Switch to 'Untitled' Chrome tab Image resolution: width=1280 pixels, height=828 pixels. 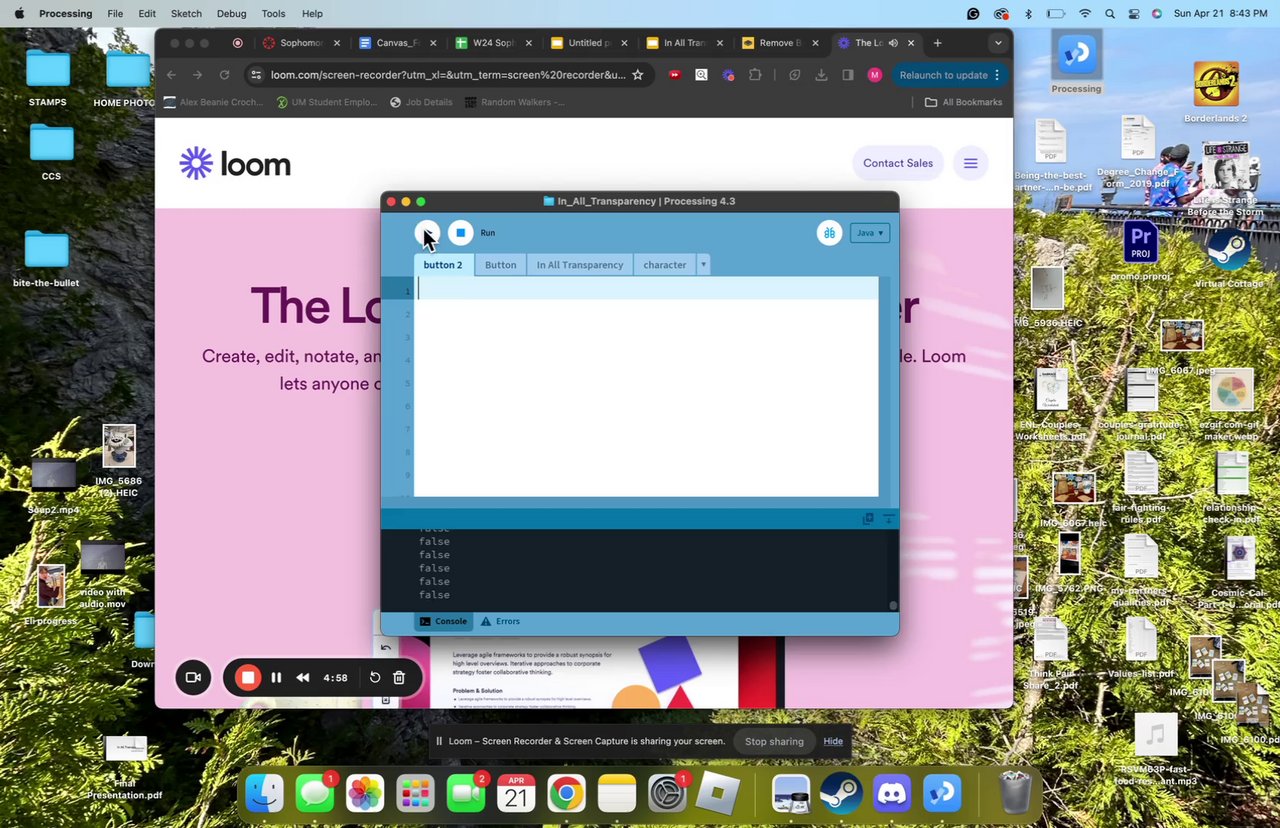click(x=589, y=43)
